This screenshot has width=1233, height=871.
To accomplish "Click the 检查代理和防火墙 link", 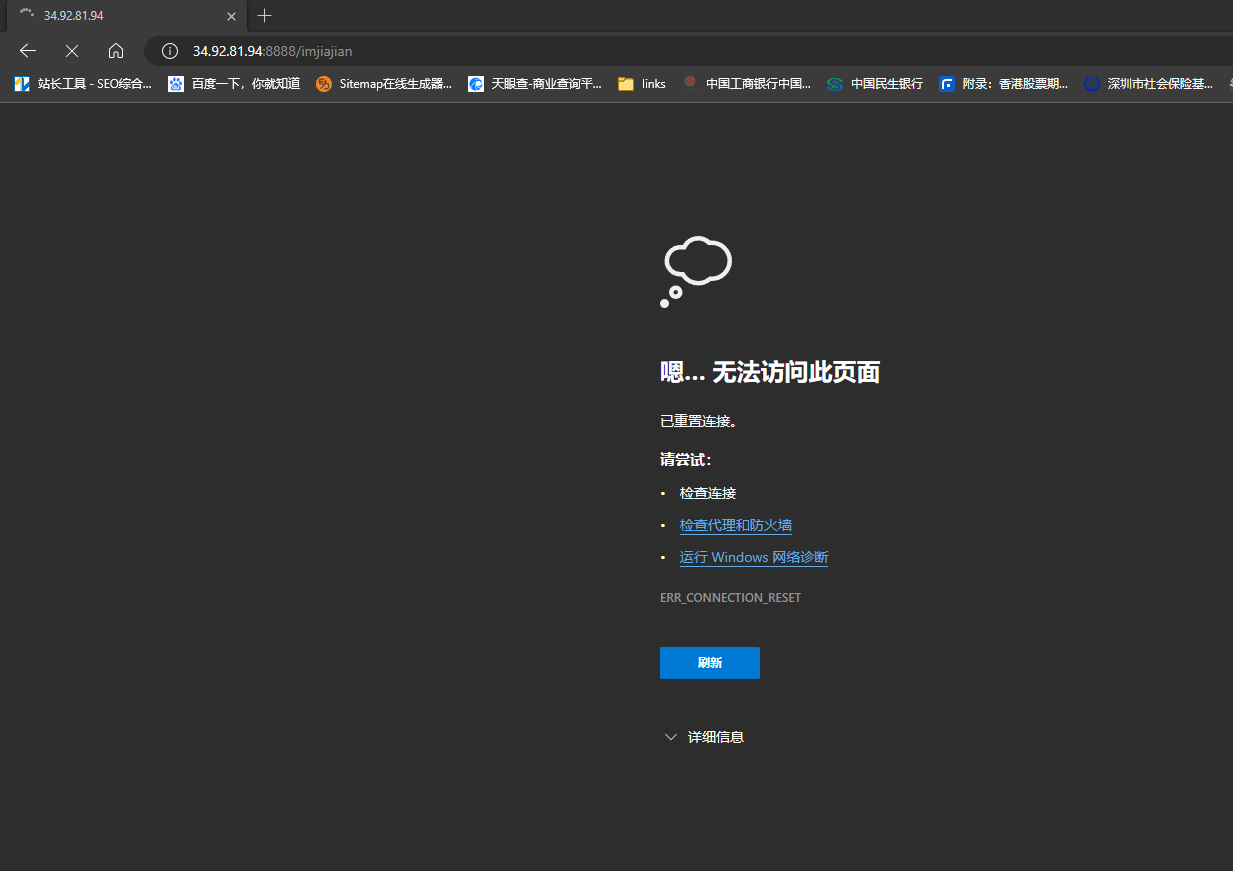I will click(x=735, y=525).
